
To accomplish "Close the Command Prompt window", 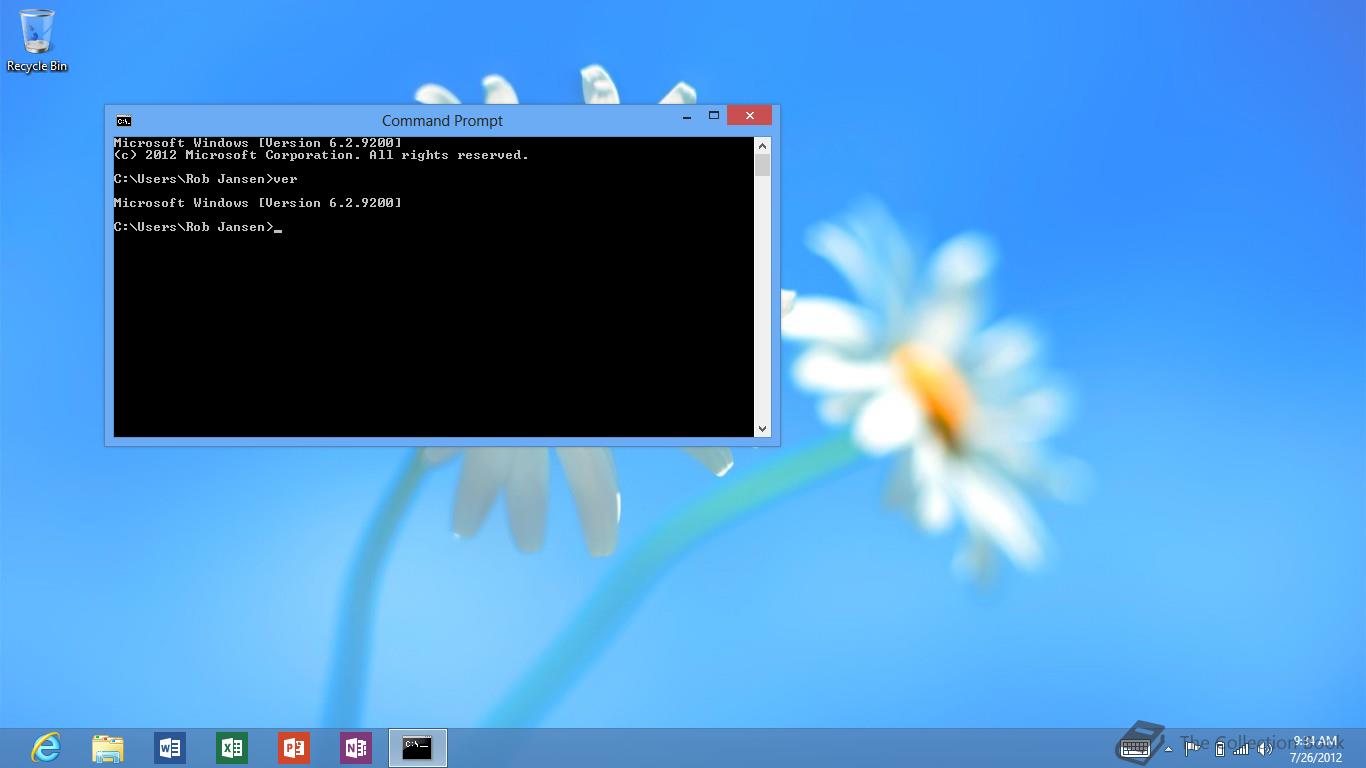I will pos(749,115).
